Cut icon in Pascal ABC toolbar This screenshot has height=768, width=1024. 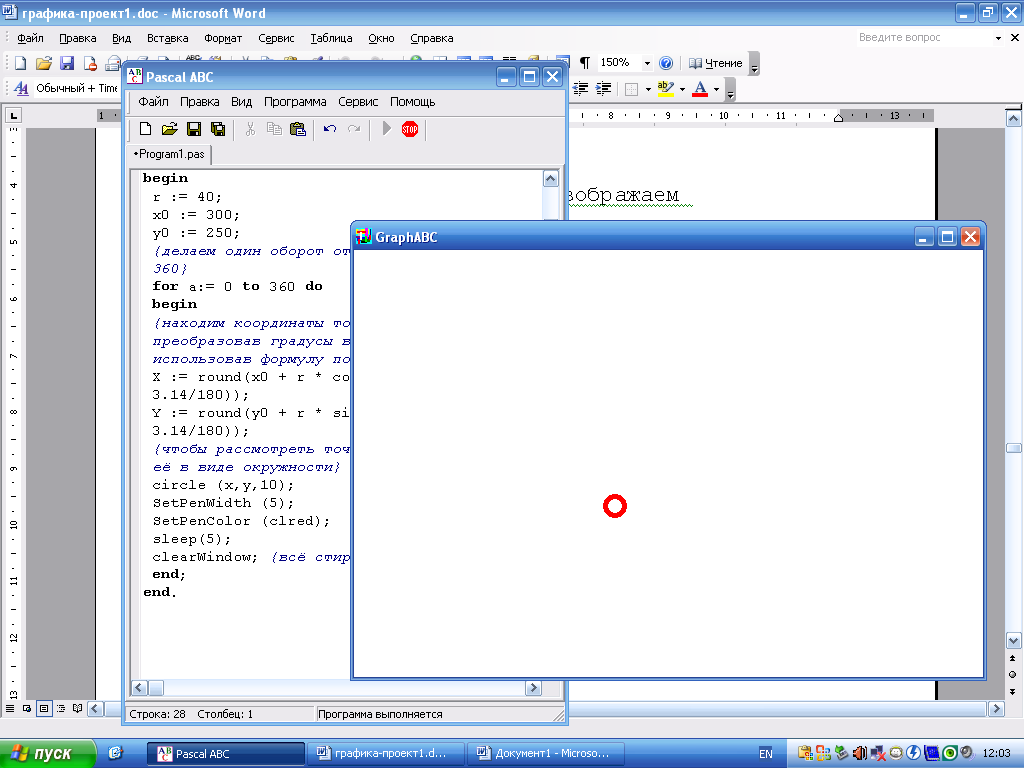(x=250, y=129)
